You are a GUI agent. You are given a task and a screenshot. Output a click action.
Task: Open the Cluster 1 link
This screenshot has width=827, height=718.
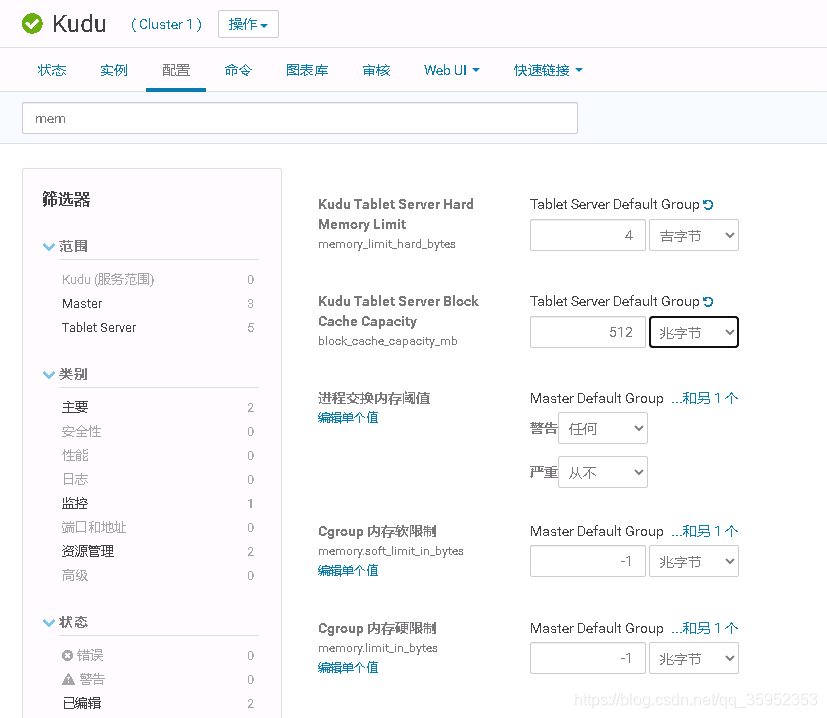(167, 24)
